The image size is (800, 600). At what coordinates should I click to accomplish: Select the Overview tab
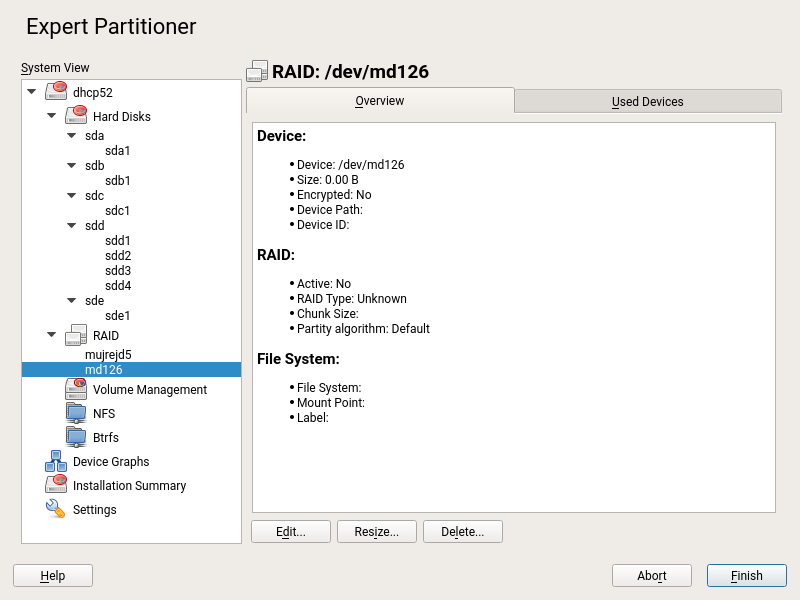click(380, 101)
